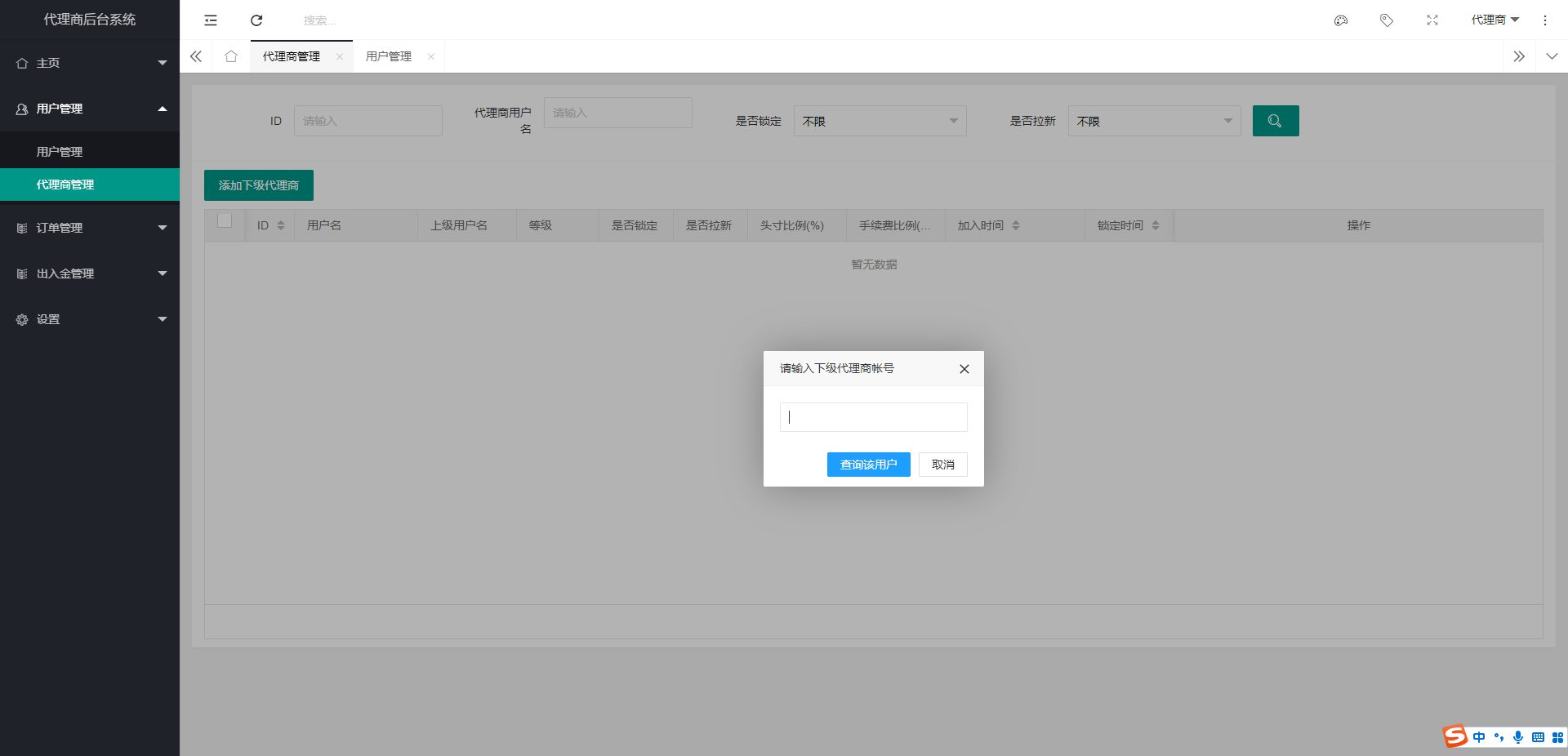Click the sub-agent account input field
The height and width of the screenshot is (756, 1568).
[x=873, y=417]
